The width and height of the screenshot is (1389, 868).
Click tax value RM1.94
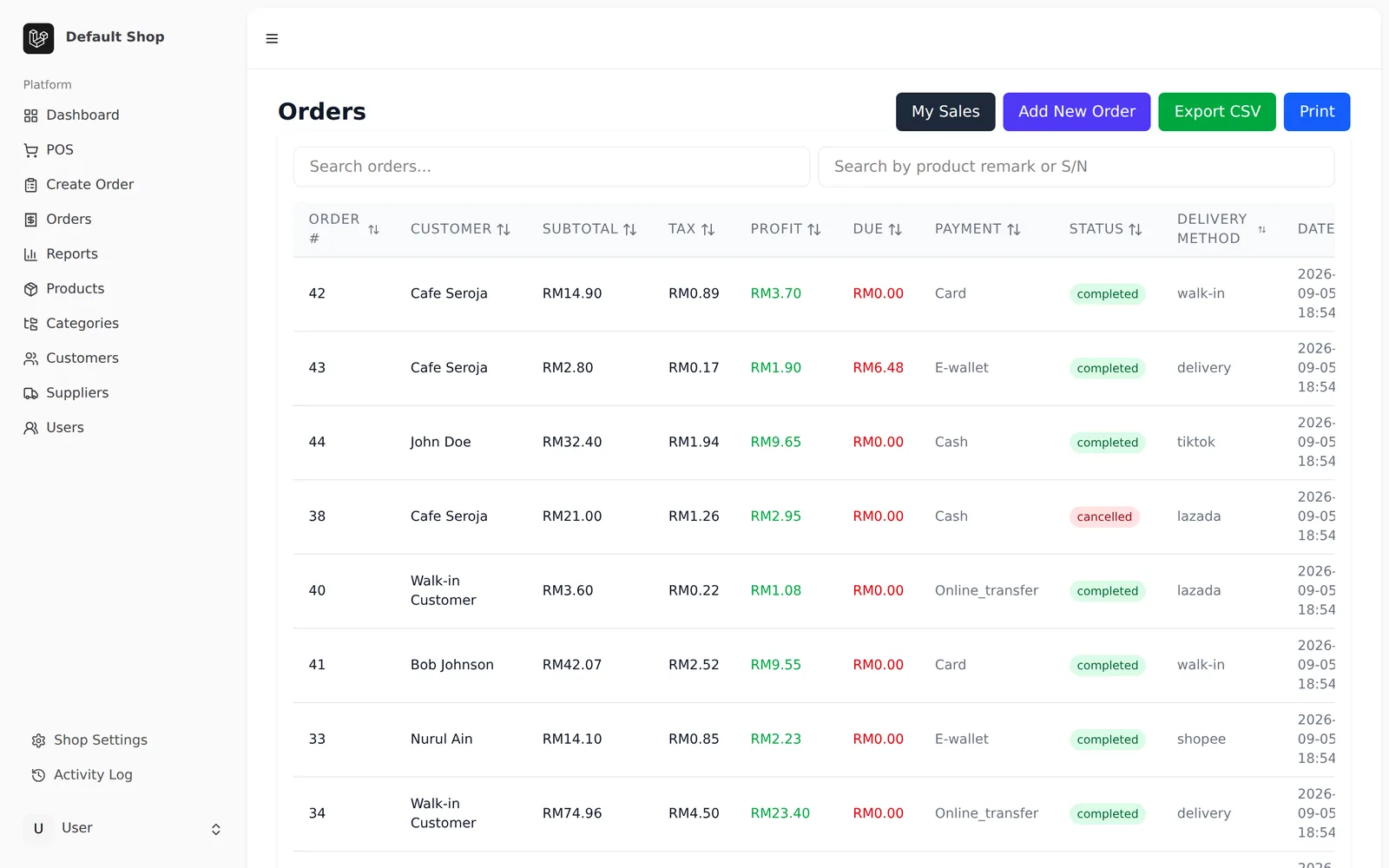coord(694,443)
